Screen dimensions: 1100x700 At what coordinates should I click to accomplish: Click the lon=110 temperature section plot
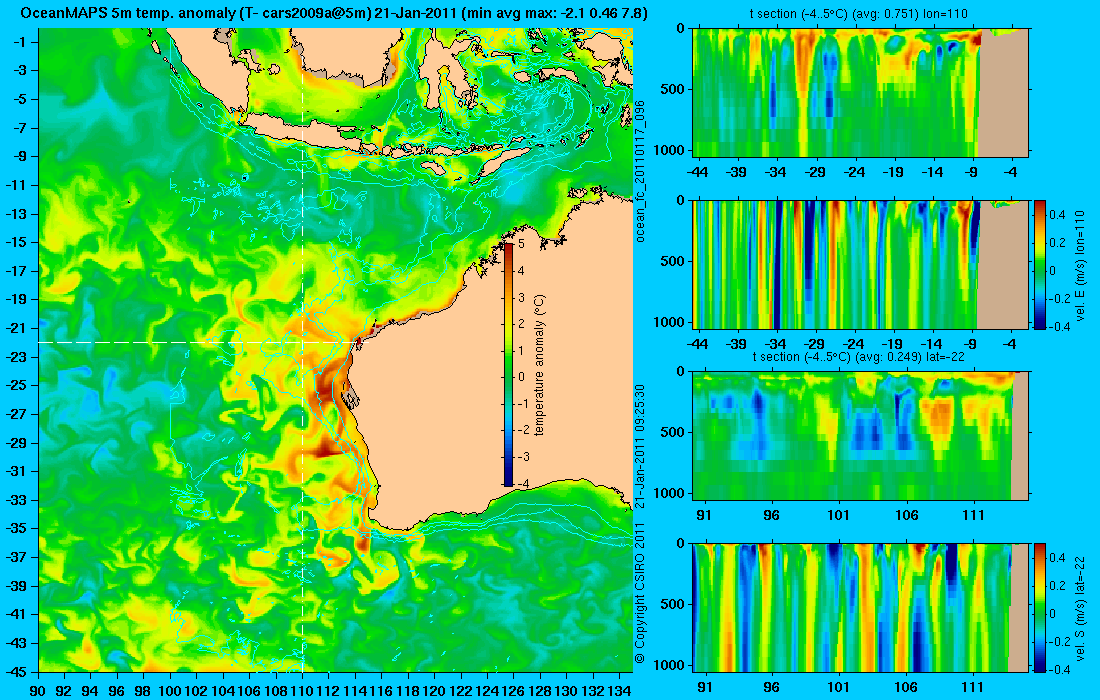(860, 93)
